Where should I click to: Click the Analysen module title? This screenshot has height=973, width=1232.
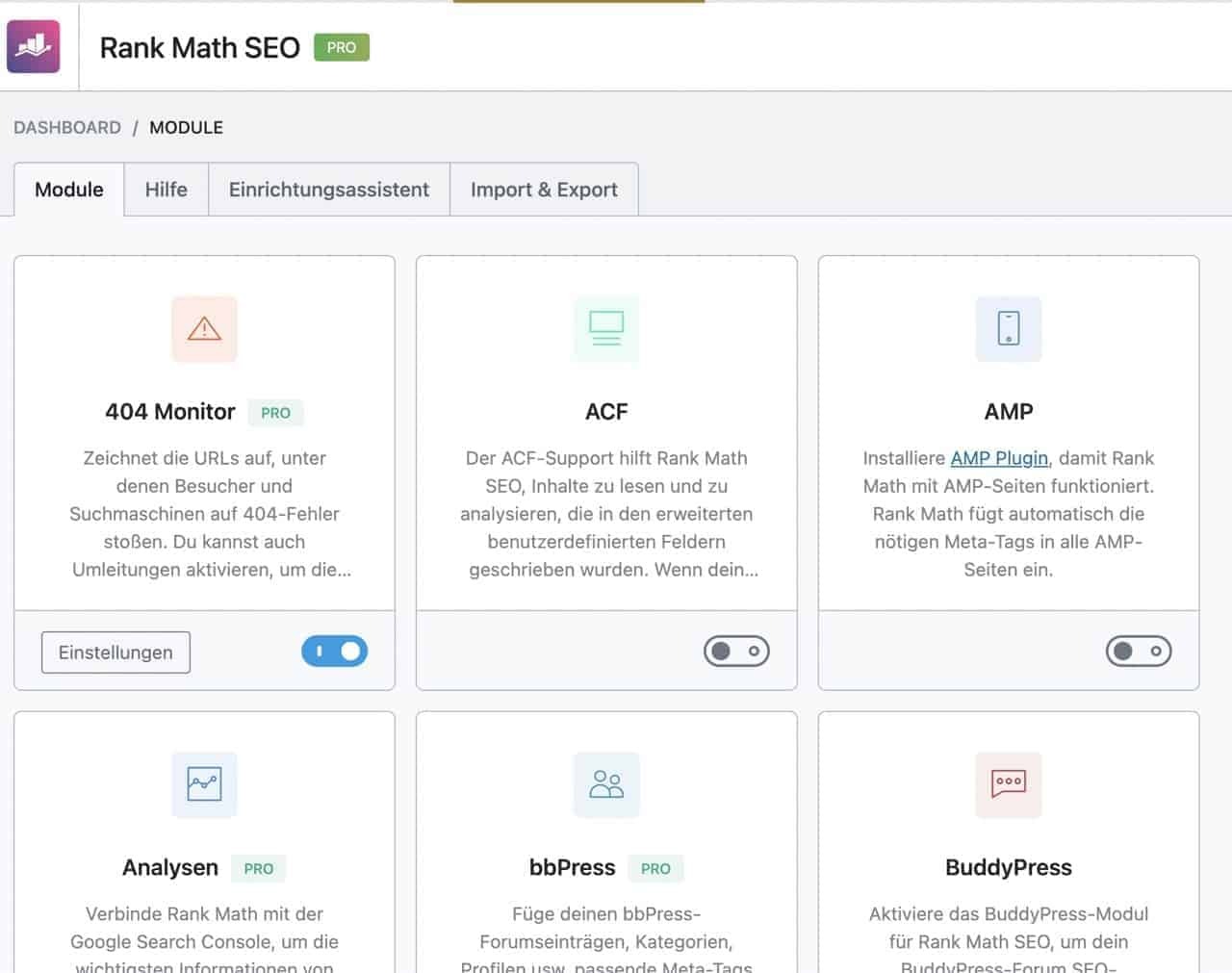click(x=170, y=867)
